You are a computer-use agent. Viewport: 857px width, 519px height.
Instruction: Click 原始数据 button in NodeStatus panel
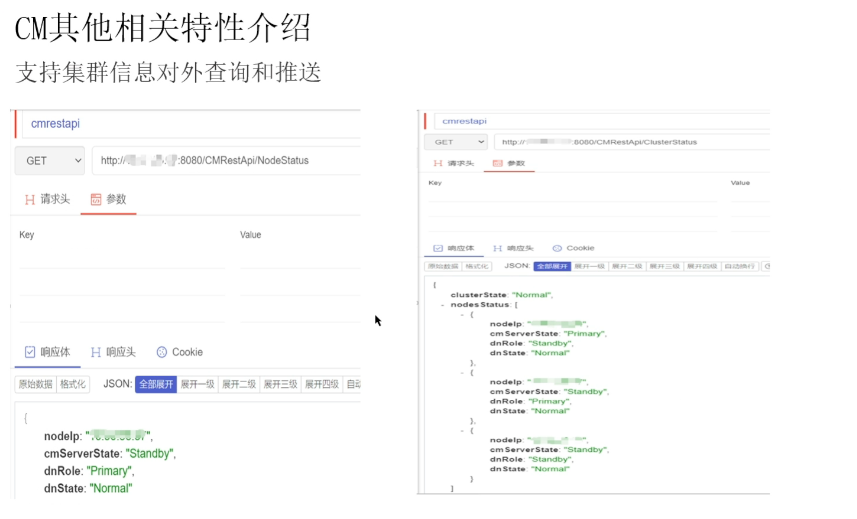tap(36, 385)
